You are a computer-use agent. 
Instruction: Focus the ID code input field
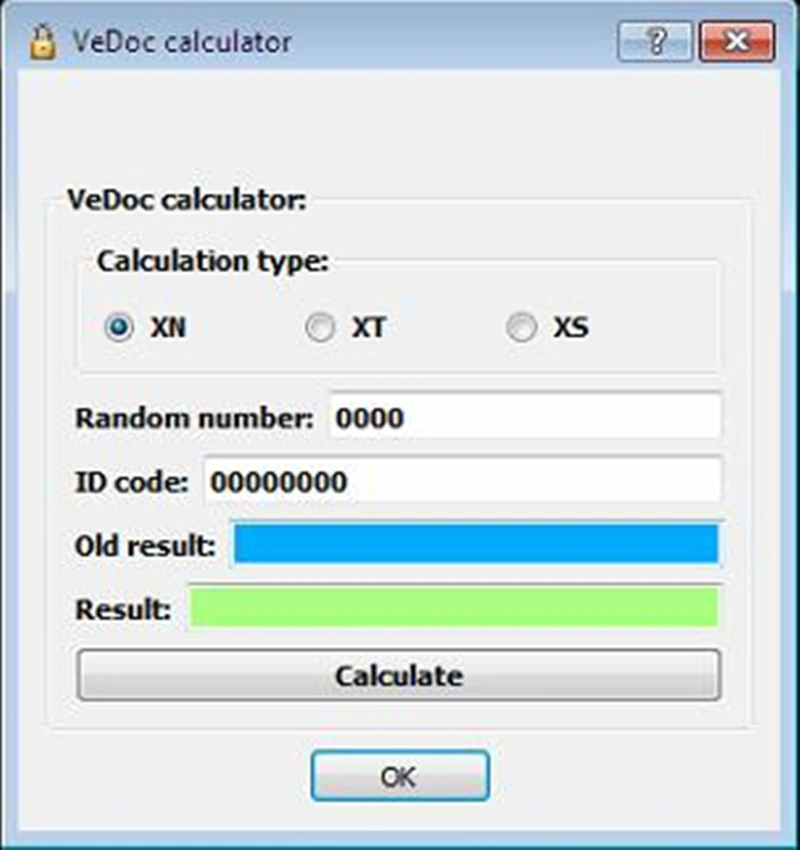[462, 482]
